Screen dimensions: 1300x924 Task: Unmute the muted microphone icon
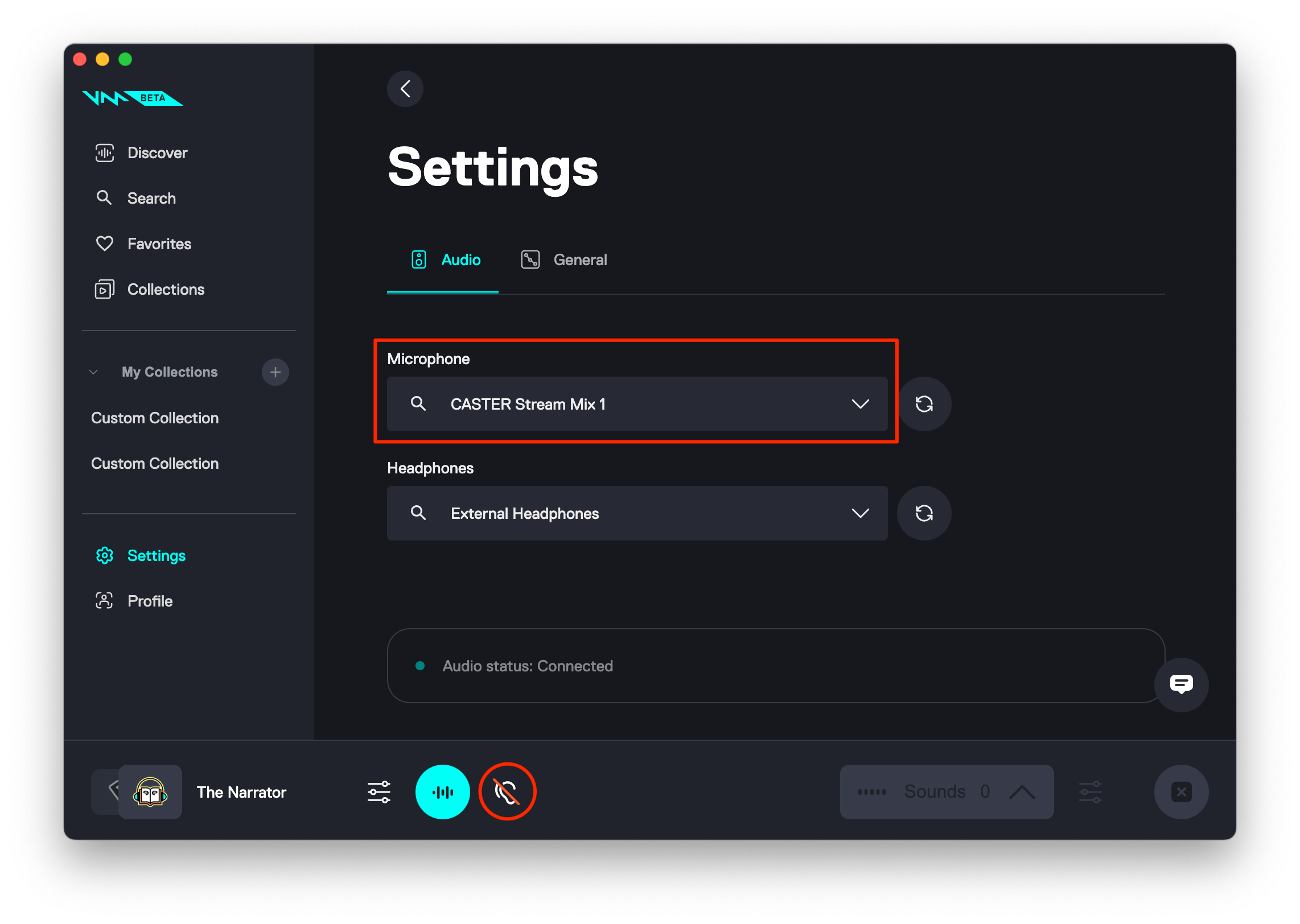(507, 791)
